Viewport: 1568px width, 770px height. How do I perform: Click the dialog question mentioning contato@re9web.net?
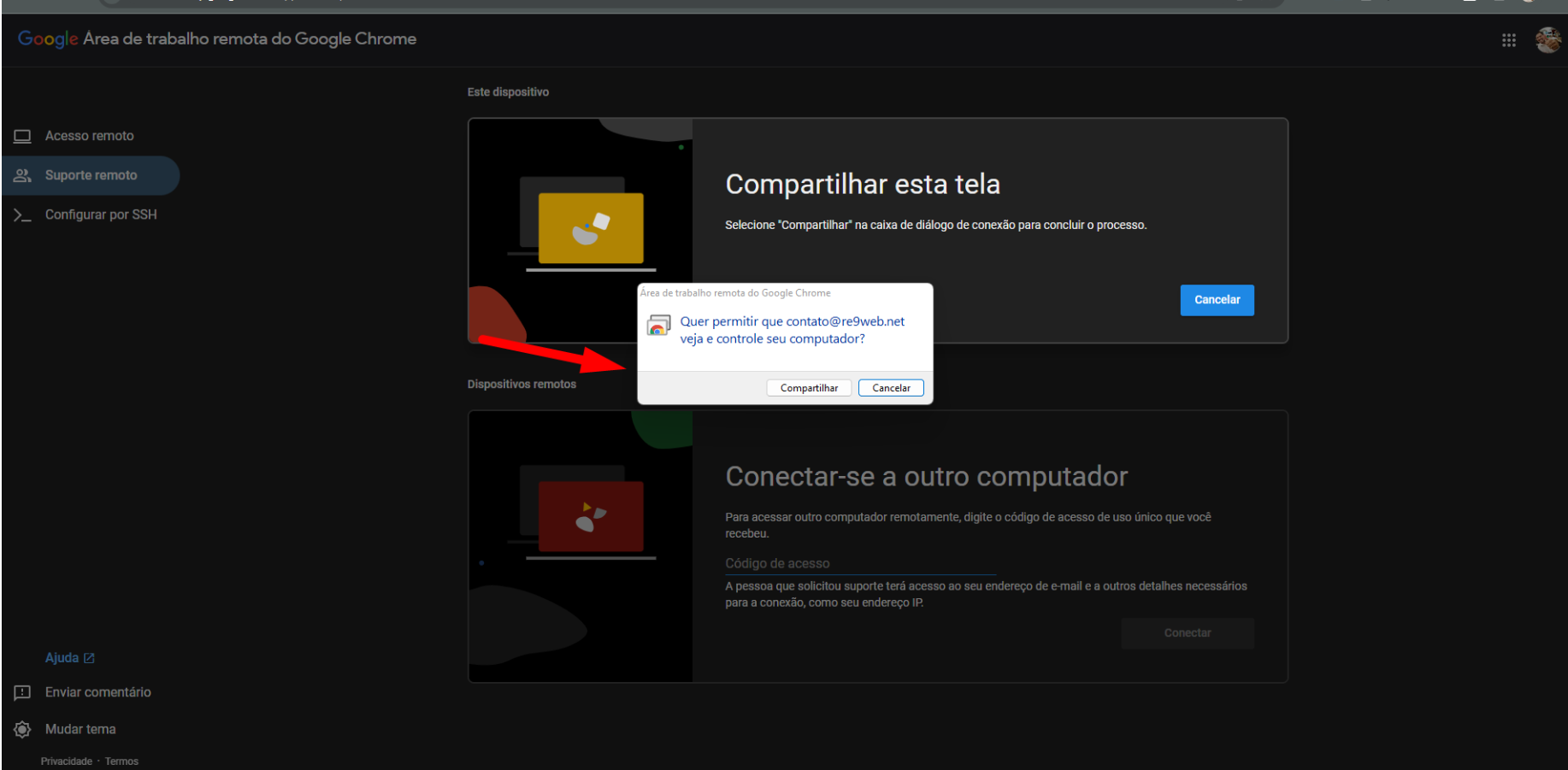pos(792,330)
